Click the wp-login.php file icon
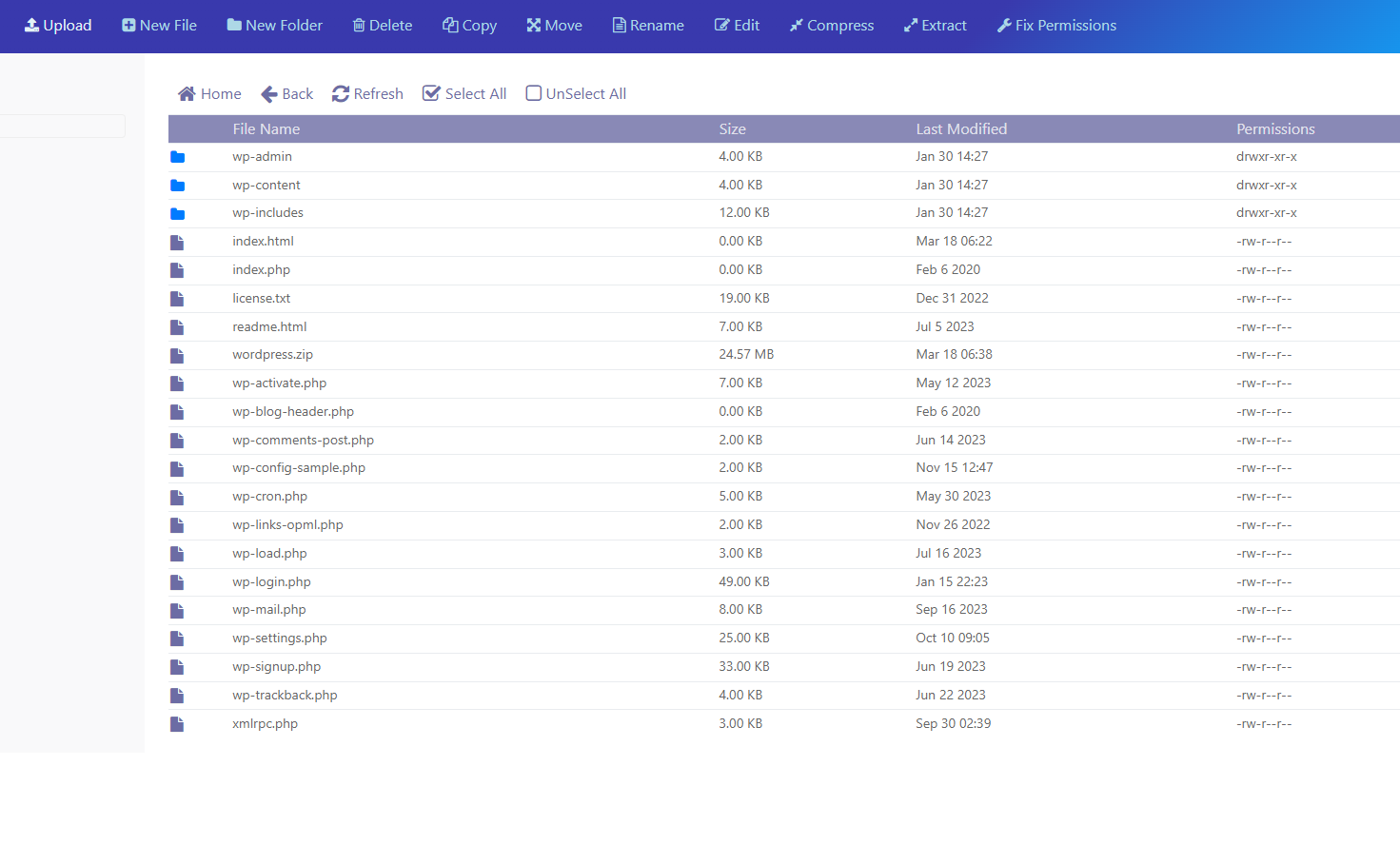Image resolution: width=1400 pixels, height=845 pixels. [177, 582]
